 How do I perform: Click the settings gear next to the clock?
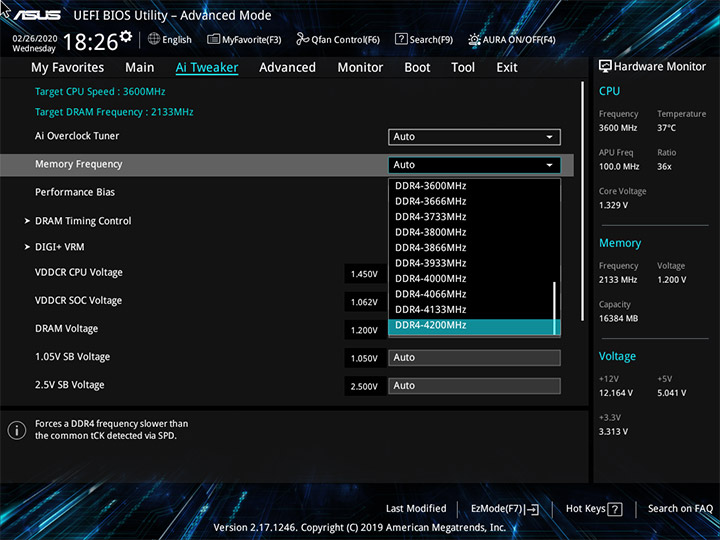[126, 36]
